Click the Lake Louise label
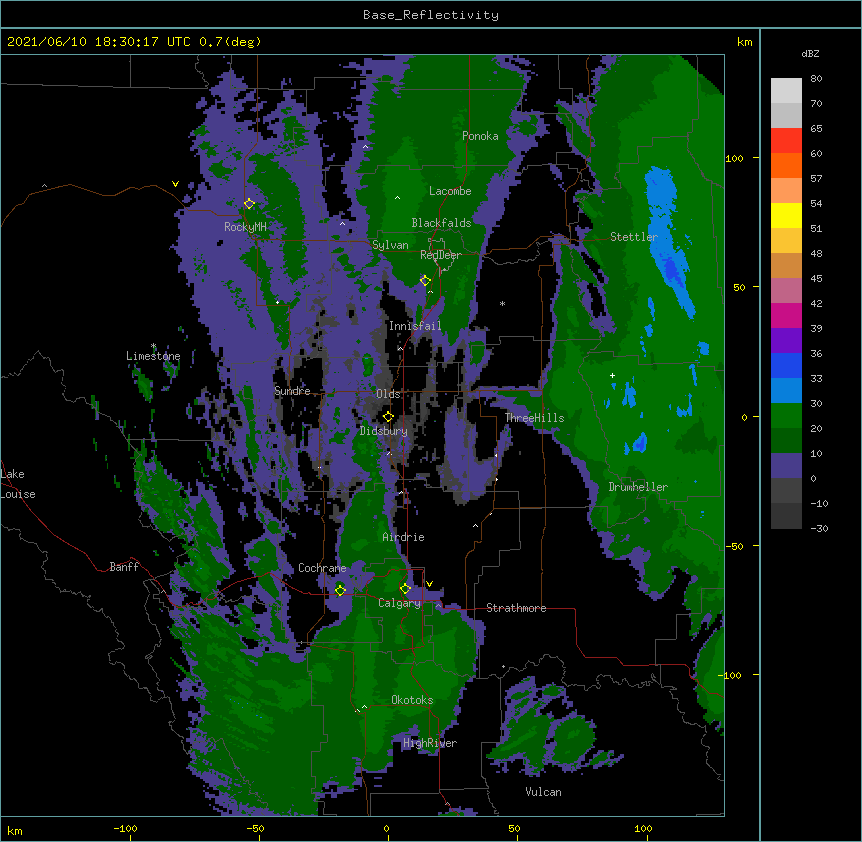The image size is (862, 842). tap(18, 484)
